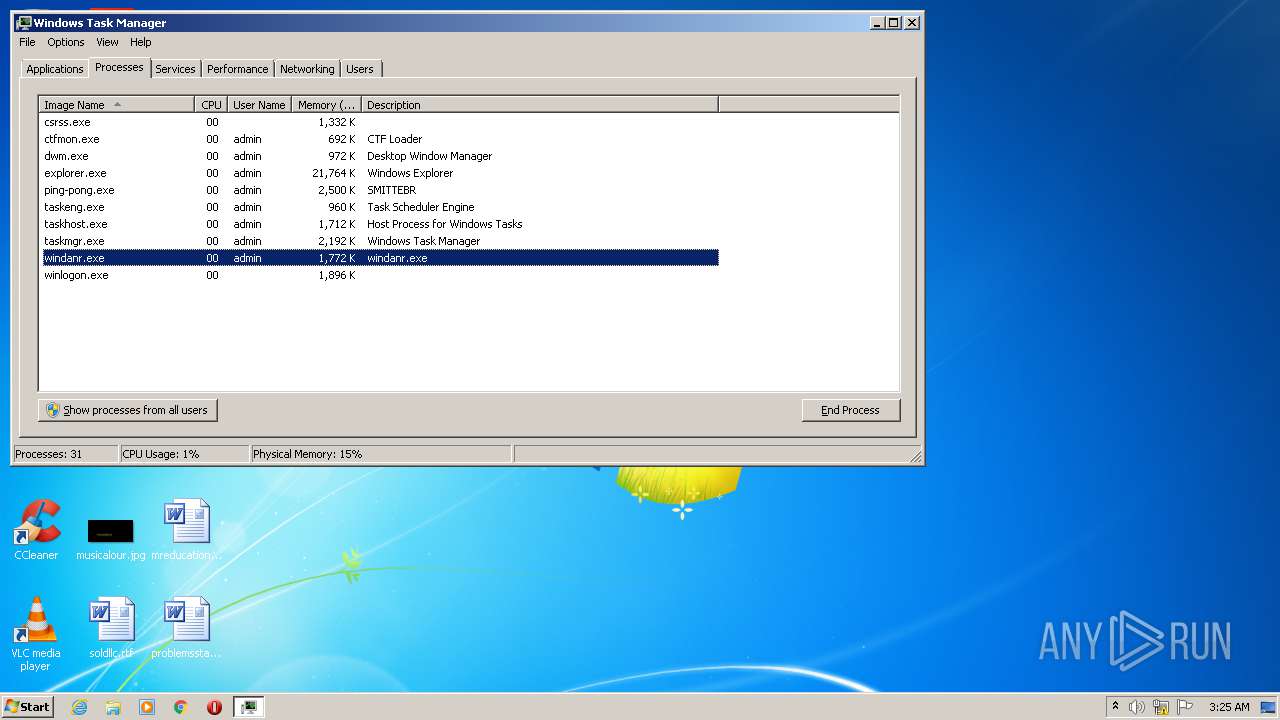
Task: Select taskmgr.exe process row
Action: tap(379, 241)
